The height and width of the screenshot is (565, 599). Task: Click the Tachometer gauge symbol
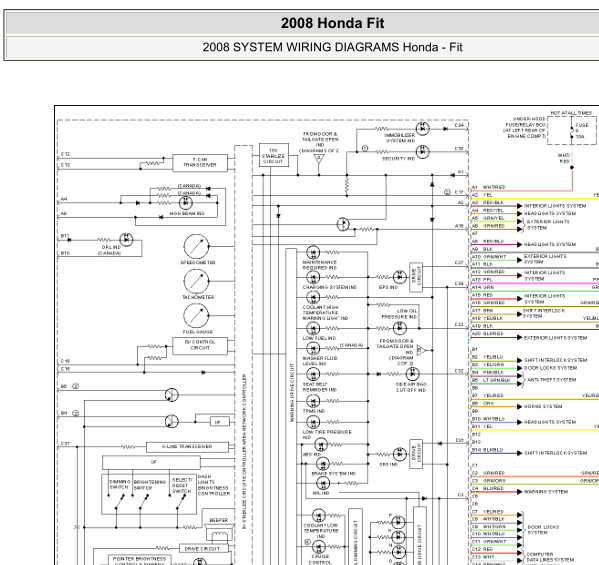[196, 282]
